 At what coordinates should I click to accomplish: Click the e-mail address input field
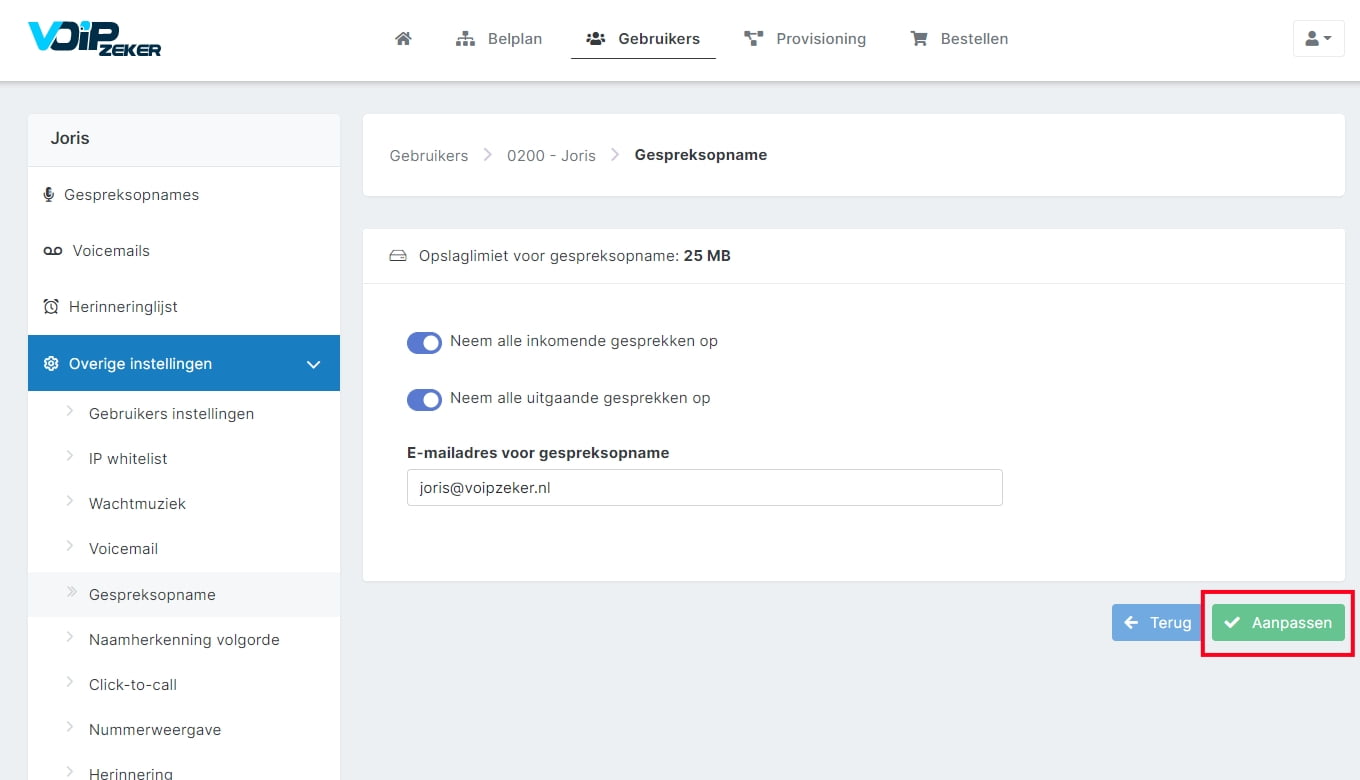pyautogui.click(x=704, y=488)
